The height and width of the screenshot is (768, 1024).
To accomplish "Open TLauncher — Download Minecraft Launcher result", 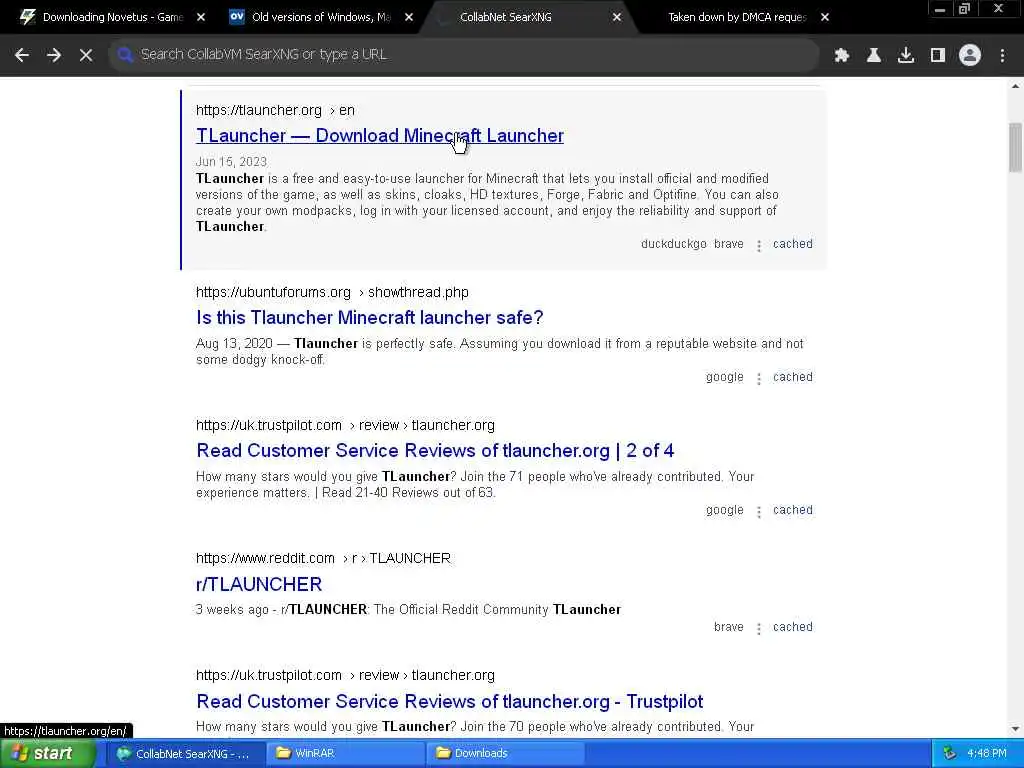I will tap(379, 136).
